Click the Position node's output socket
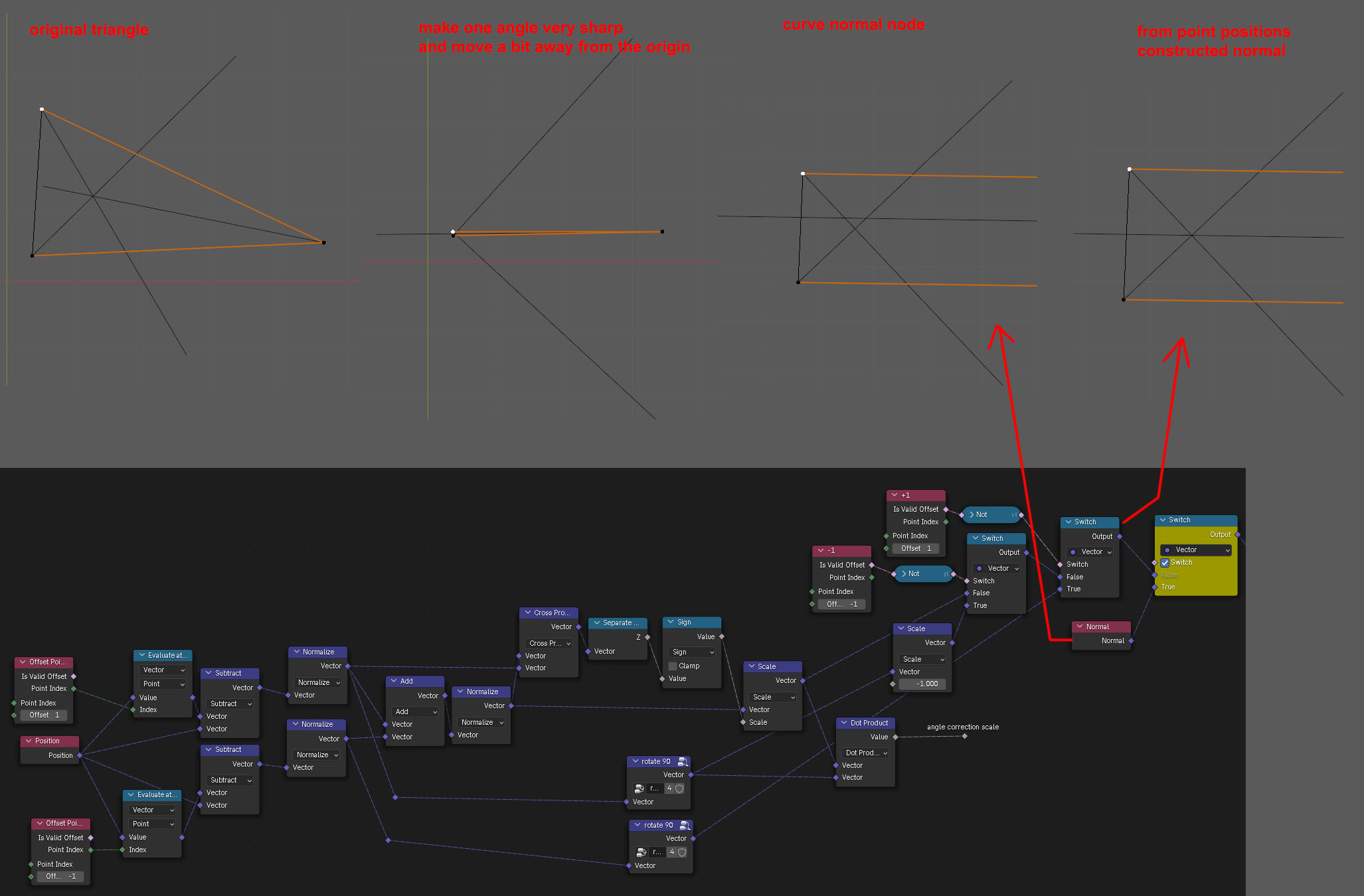This screenshot has width=1364, height=896. coord(80,755)
